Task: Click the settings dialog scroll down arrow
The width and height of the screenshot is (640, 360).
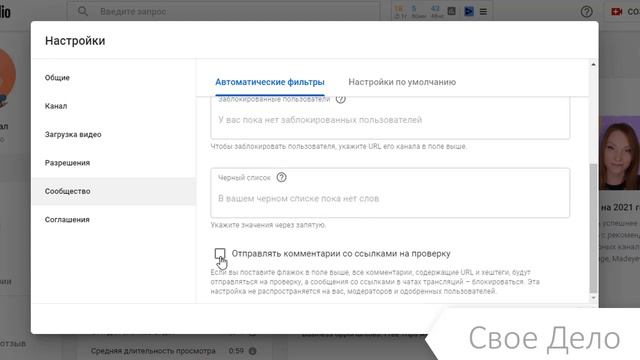Action: [593, 298]
